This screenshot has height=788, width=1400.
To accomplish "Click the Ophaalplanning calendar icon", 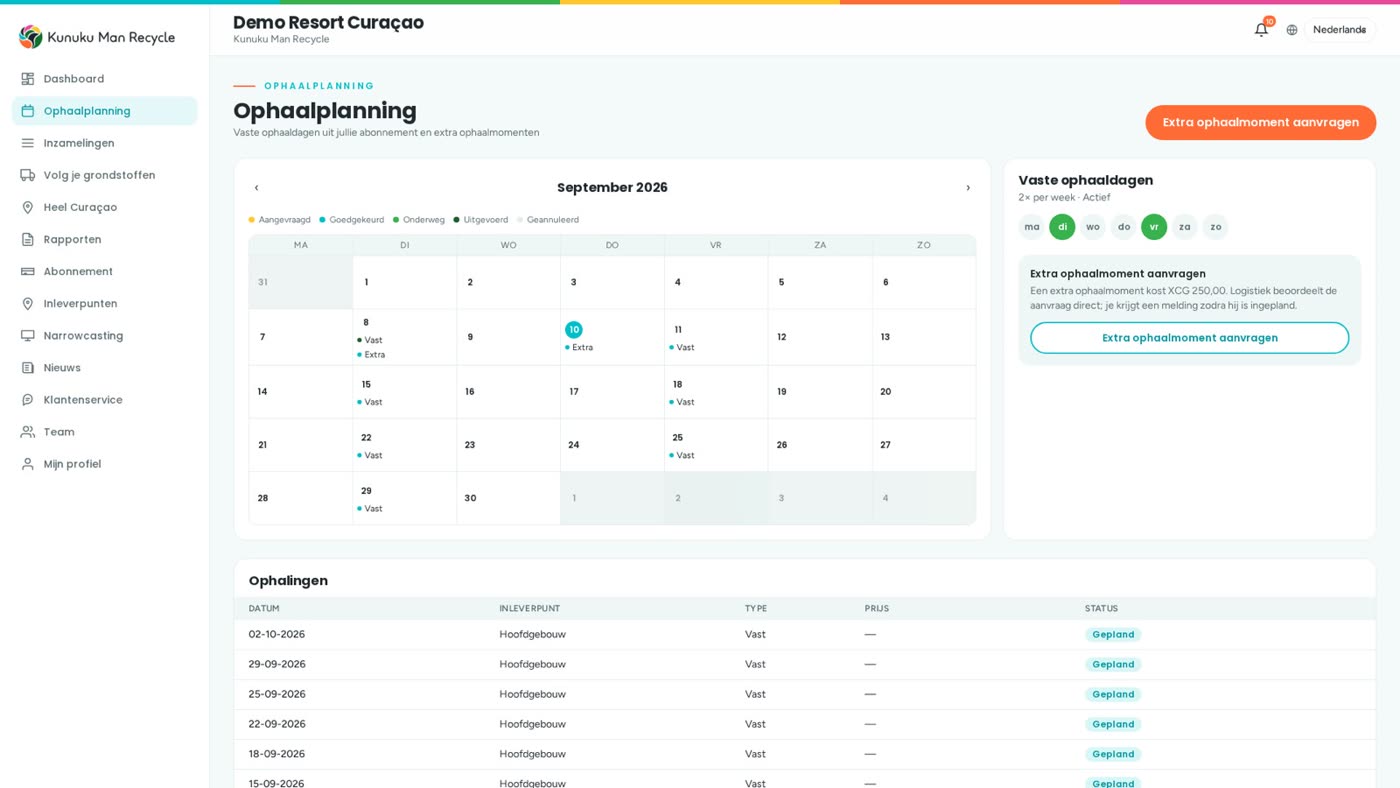I will [28, 111].
